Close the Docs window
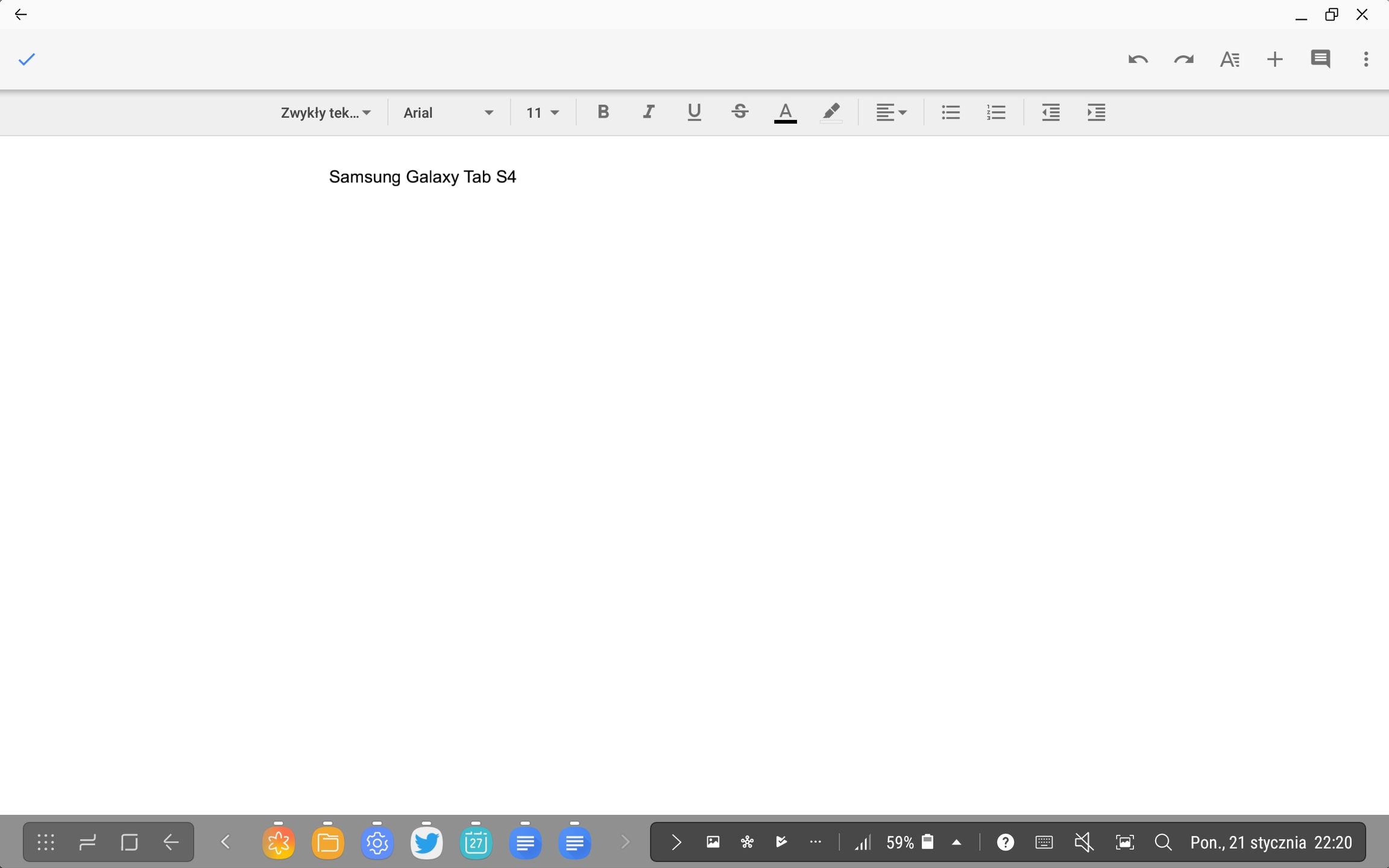 (1362, 14)
